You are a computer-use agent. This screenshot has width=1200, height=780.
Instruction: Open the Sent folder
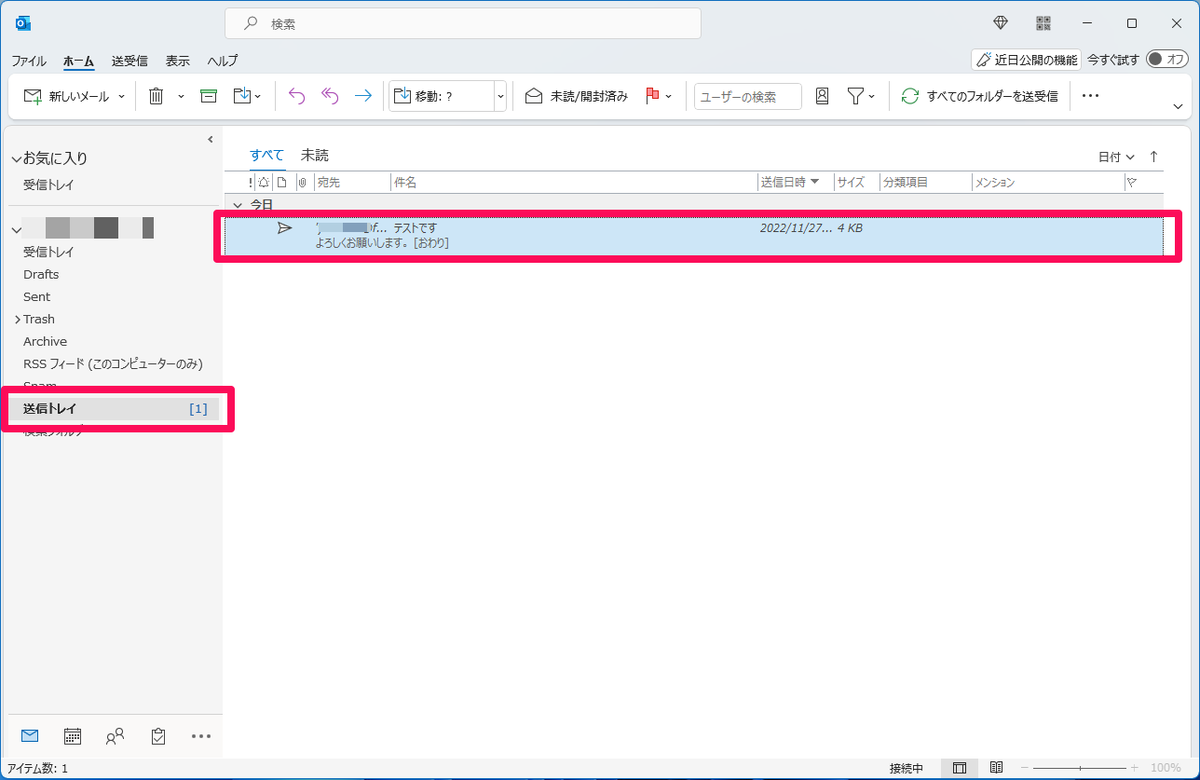coord(37,297)
